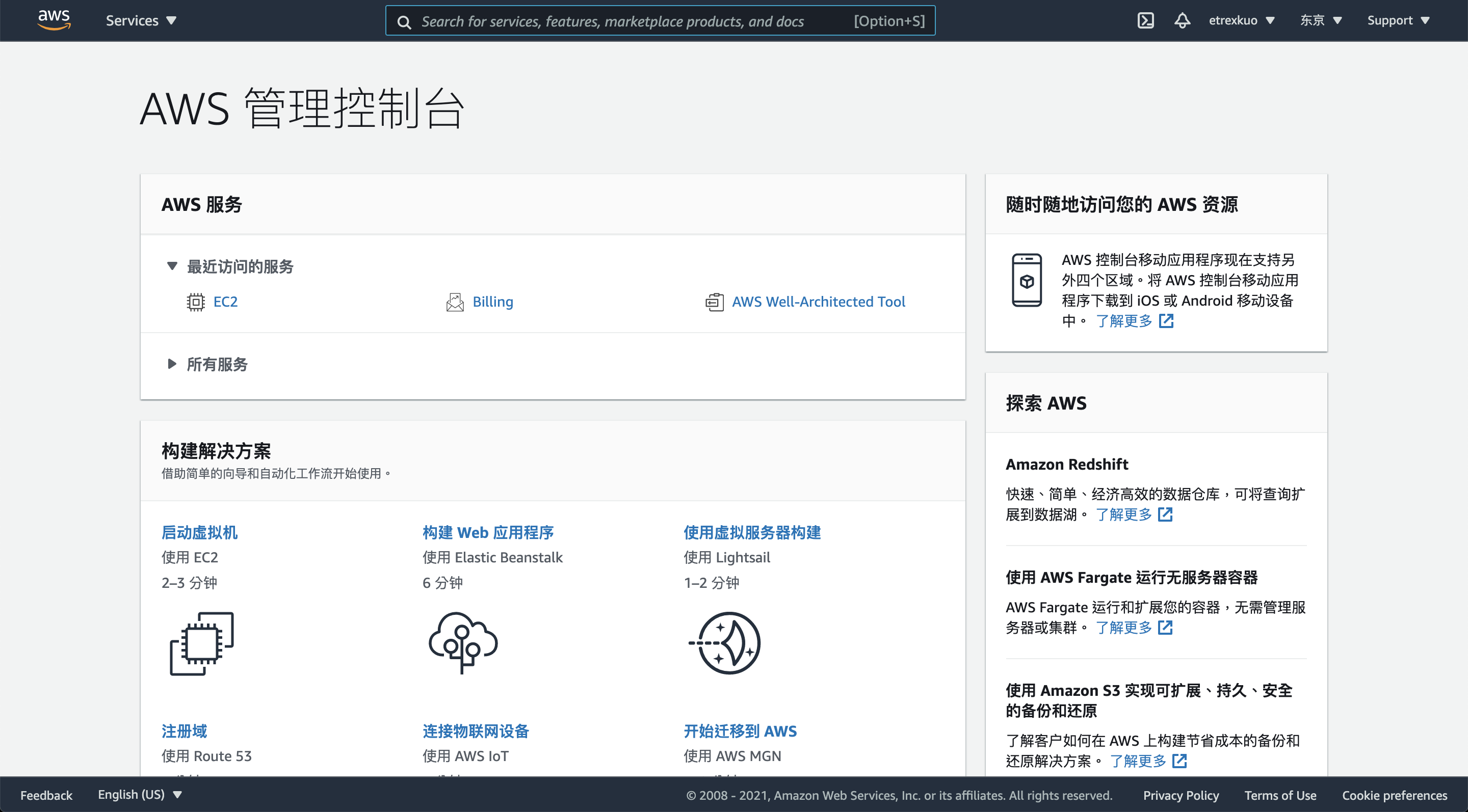Click 了解更多 under AWS Fargate
The height and width of the screenshot is (812, 1468).
tap(1124, 628)
